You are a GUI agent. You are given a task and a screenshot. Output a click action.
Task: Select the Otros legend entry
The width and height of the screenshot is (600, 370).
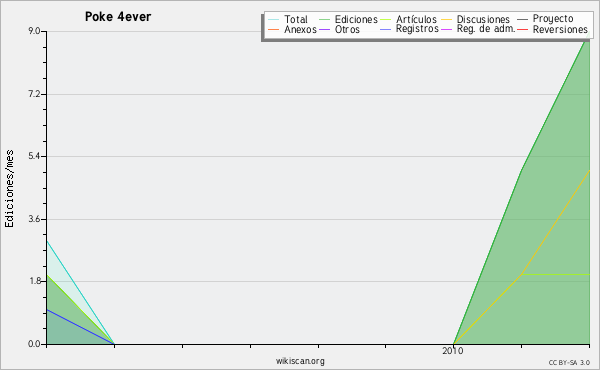[x=347, y=29]
